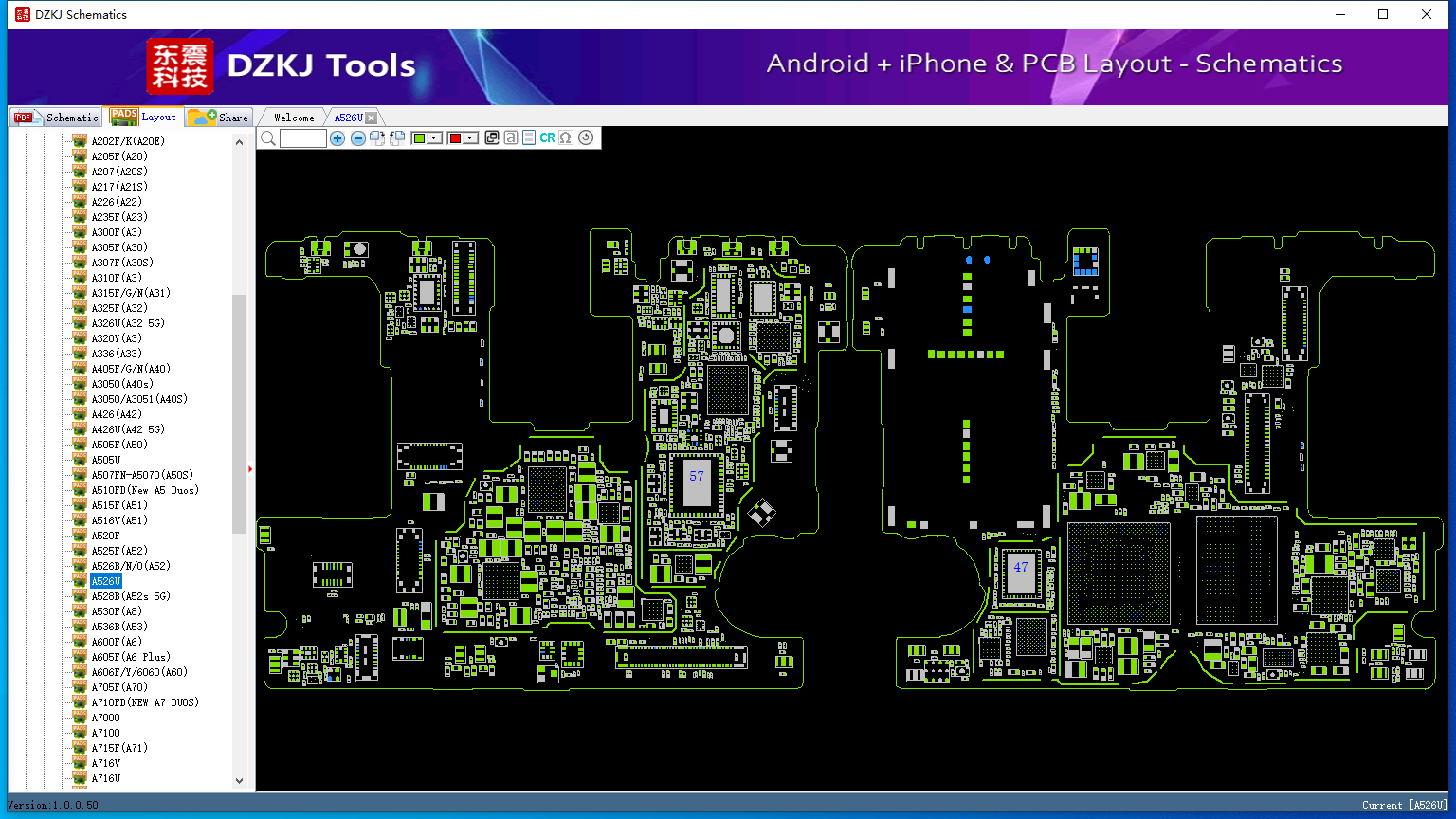The height and width of the screenshot is (819, 1456).
Task: Select A217(A21S) model entry
Action: point(119,187)
